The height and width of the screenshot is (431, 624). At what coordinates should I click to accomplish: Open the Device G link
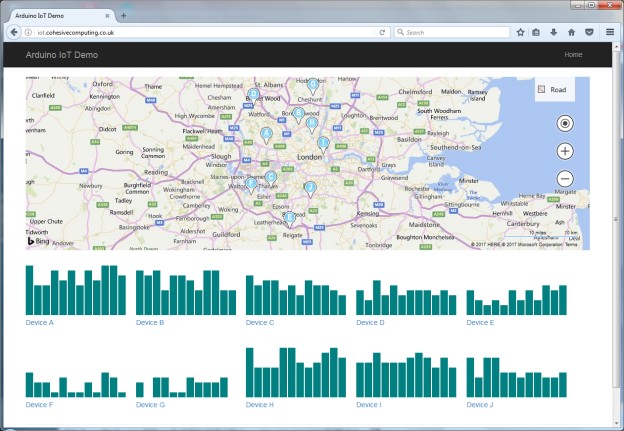point(150,405)
